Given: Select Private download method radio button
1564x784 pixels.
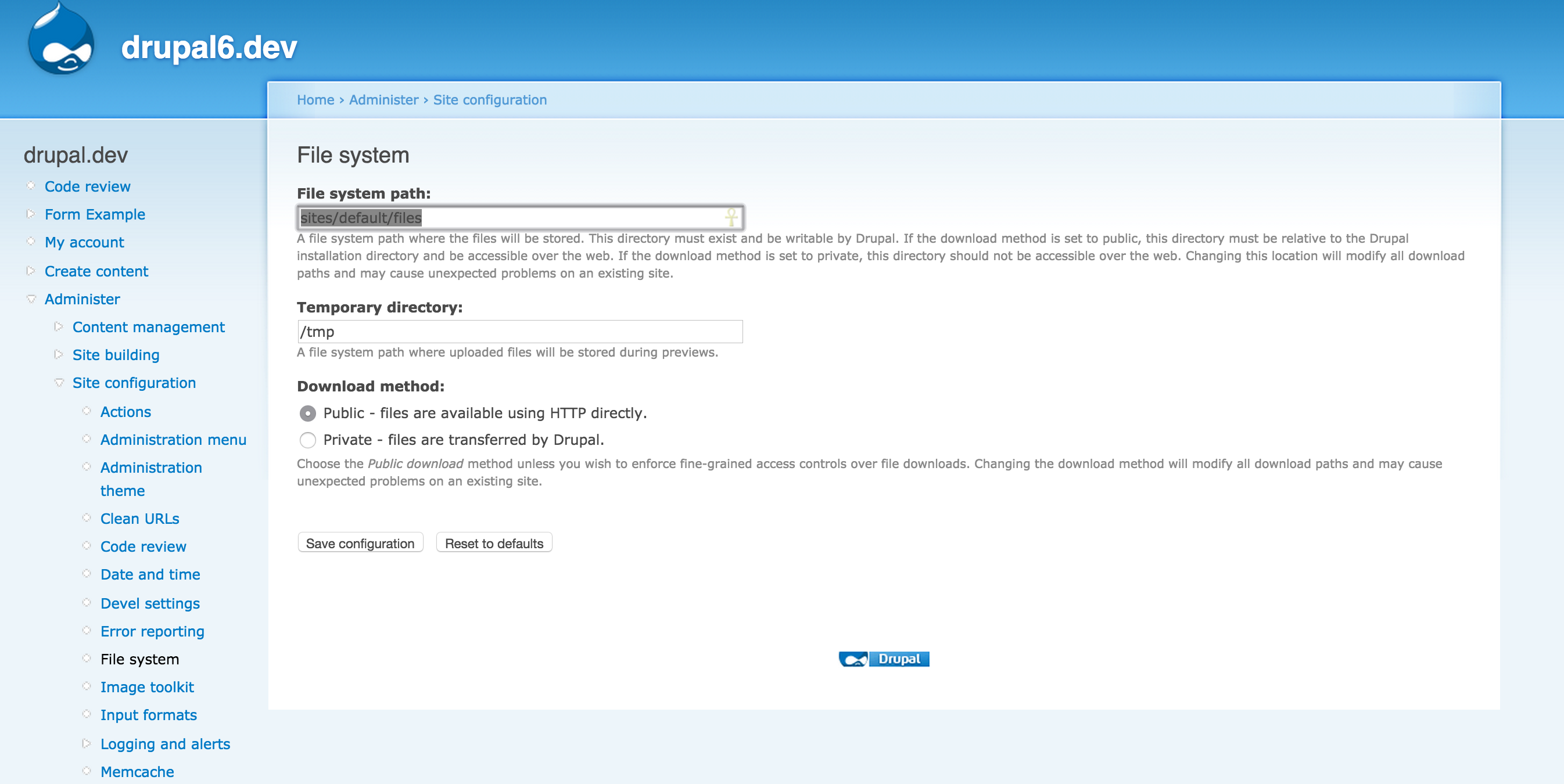Looking at the screenshot, I should (x=308, y=440).
